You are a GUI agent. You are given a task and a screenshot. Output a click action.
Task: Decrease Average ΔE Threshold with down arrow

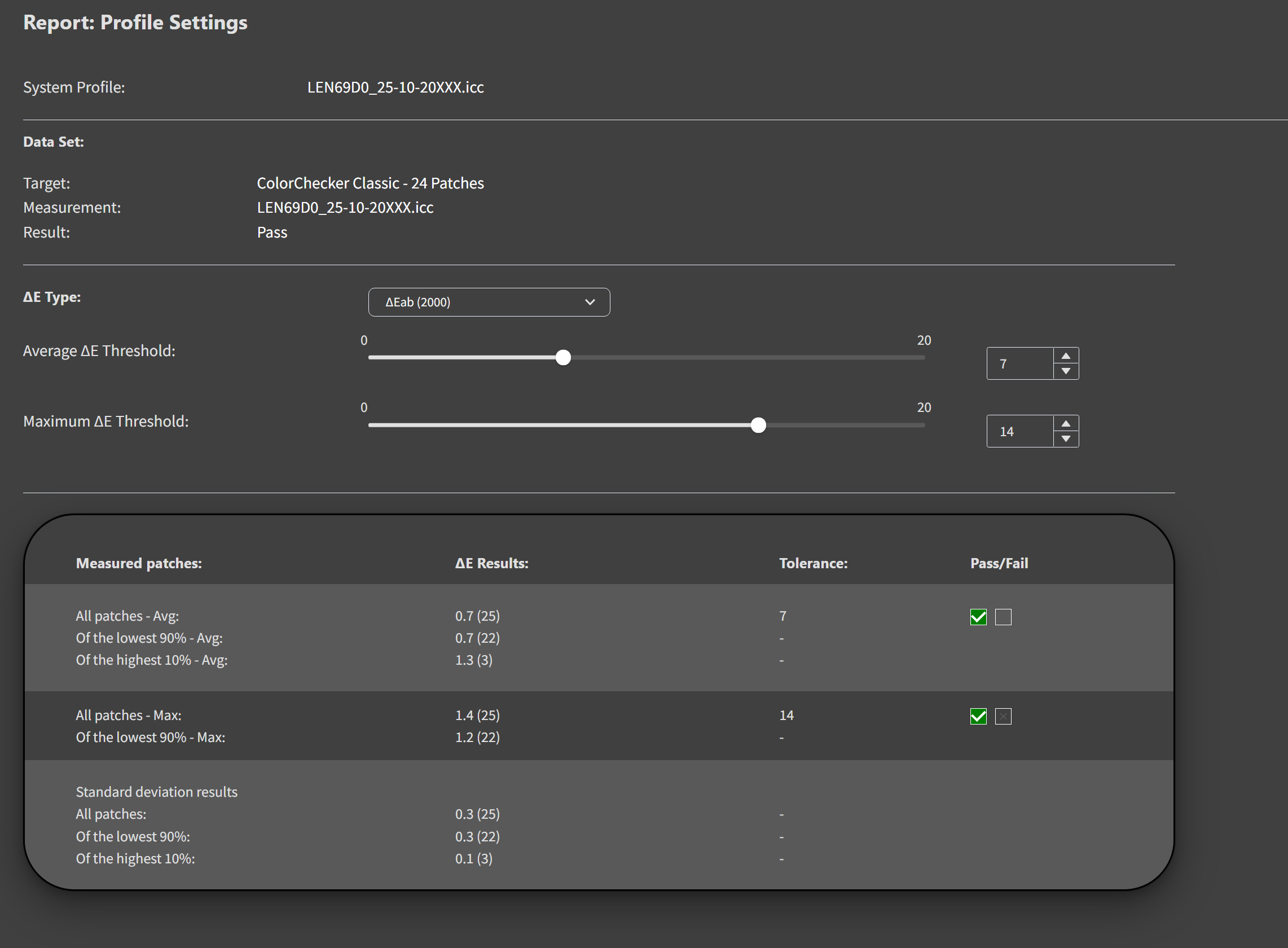click(x=1065, y=371)
